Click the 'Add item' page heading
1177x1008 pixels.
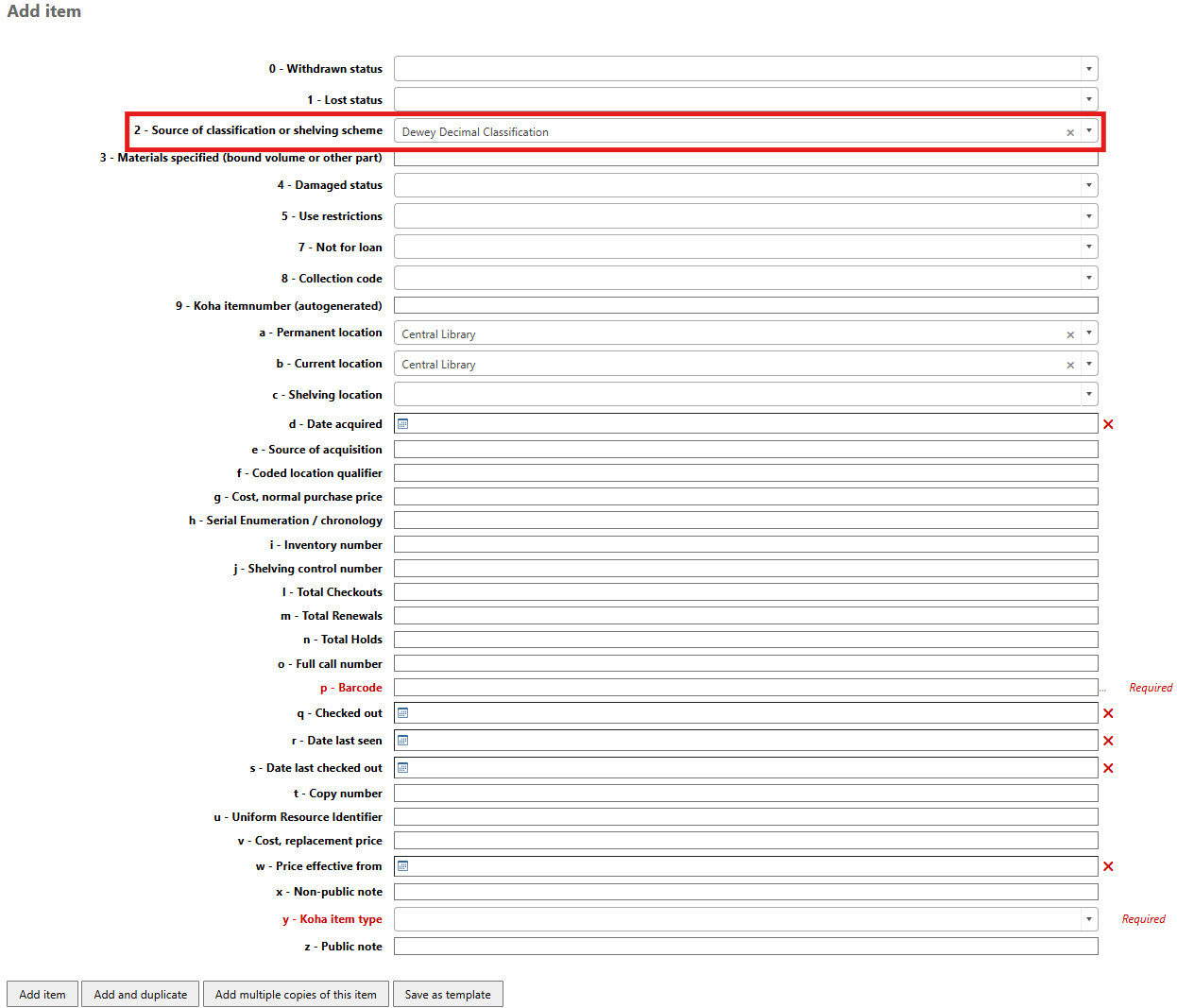(x=44, y=11)
